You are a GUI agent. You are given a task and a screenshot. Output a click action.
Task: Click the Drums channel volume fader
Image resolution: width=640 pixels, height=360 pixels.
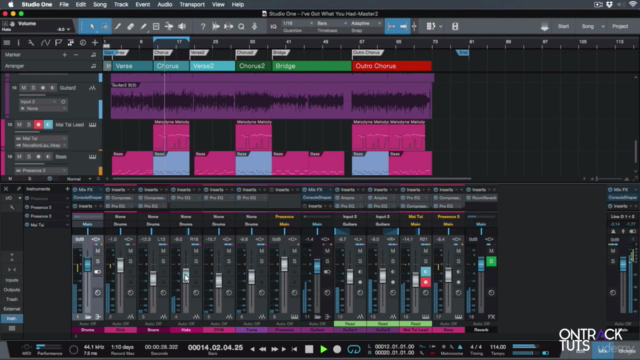pos(87,264)
